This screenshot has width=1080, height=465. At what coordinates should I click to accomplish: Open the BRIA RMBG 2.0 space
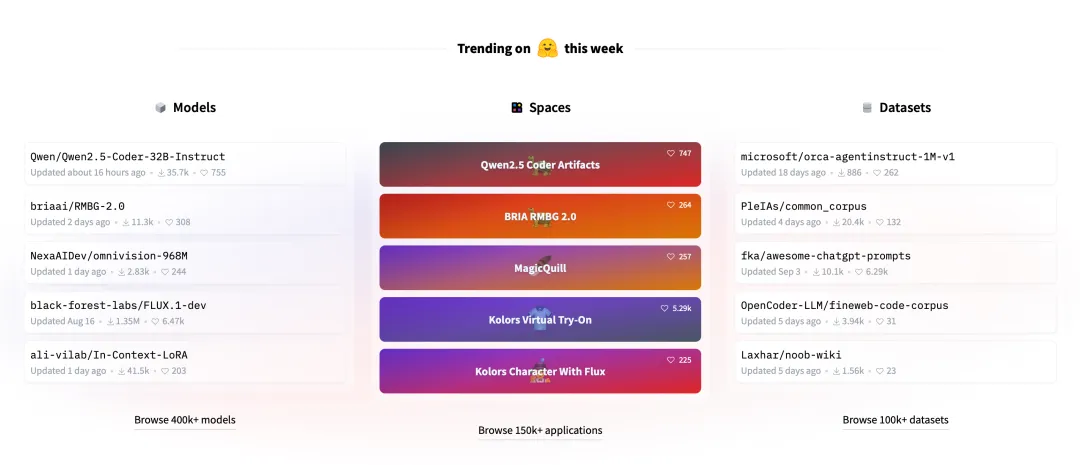click(x=540, y=216)
